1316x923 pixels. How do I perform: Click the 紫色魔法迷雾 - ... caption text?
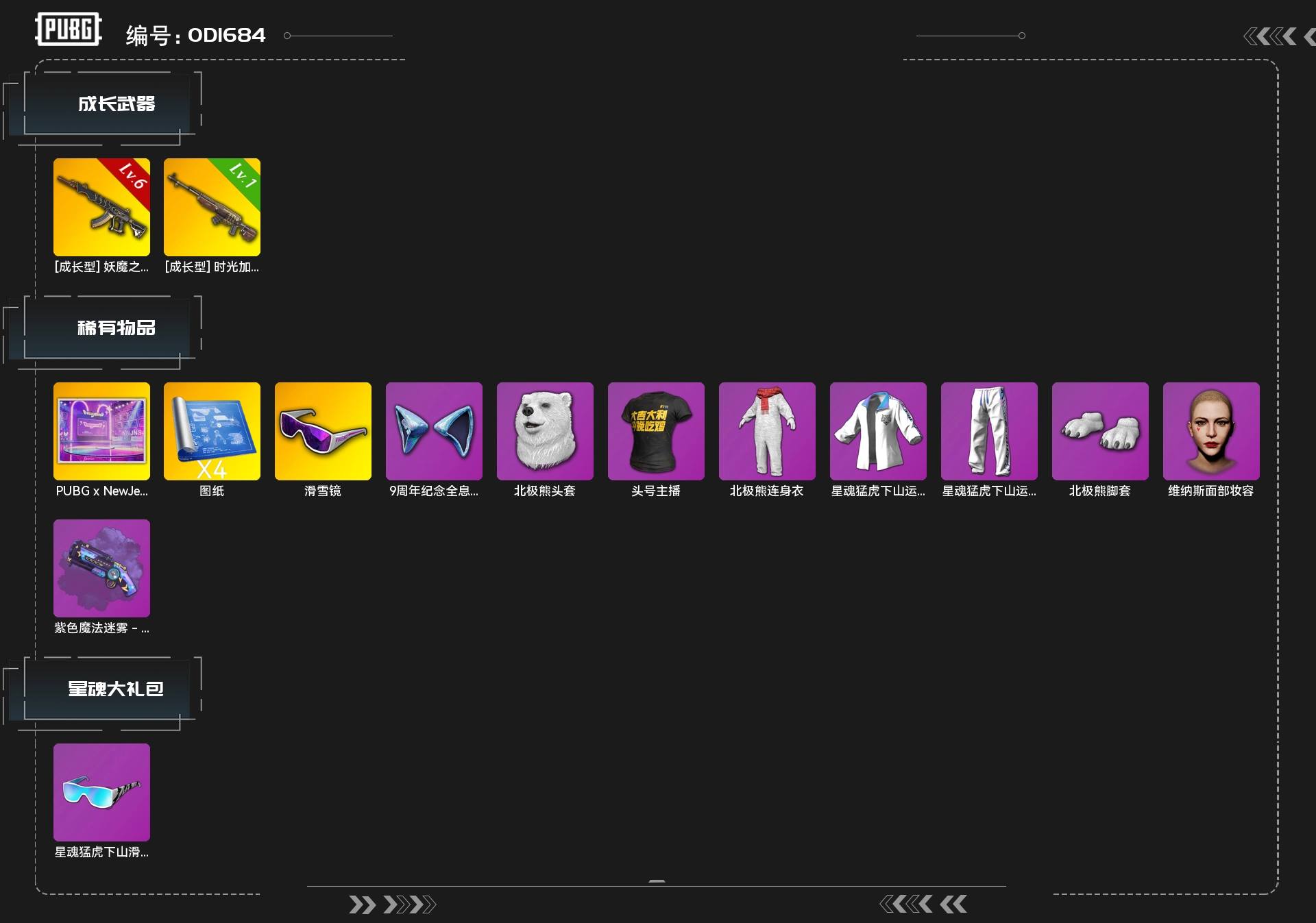(101, 628)
